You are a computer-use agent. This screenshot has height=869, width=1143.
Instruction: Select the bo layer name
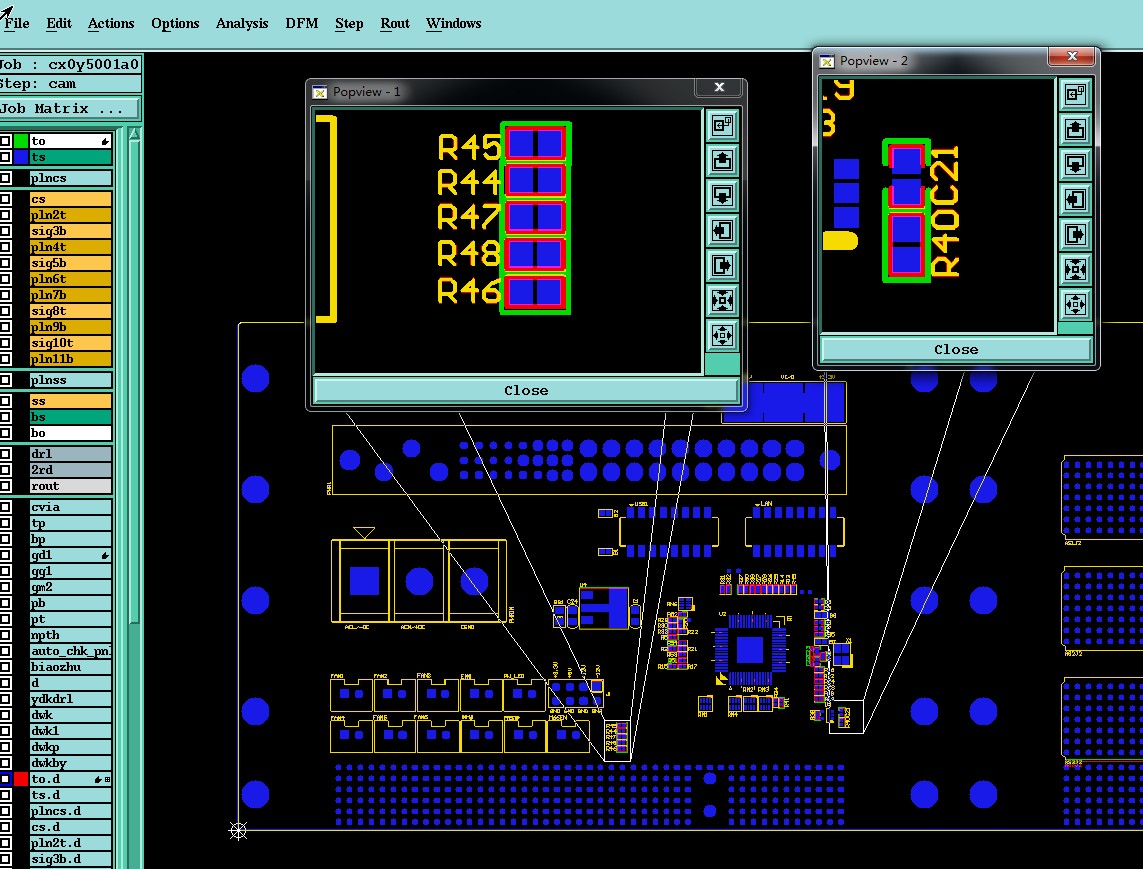(x=71, y=433)
